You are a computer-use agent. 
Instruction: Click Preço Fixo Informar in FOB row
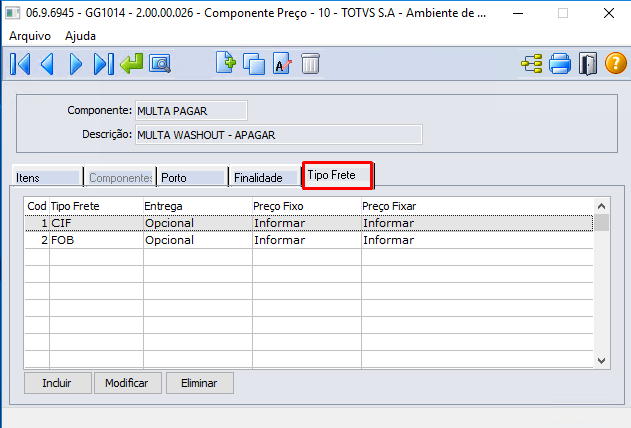[279, 240]
